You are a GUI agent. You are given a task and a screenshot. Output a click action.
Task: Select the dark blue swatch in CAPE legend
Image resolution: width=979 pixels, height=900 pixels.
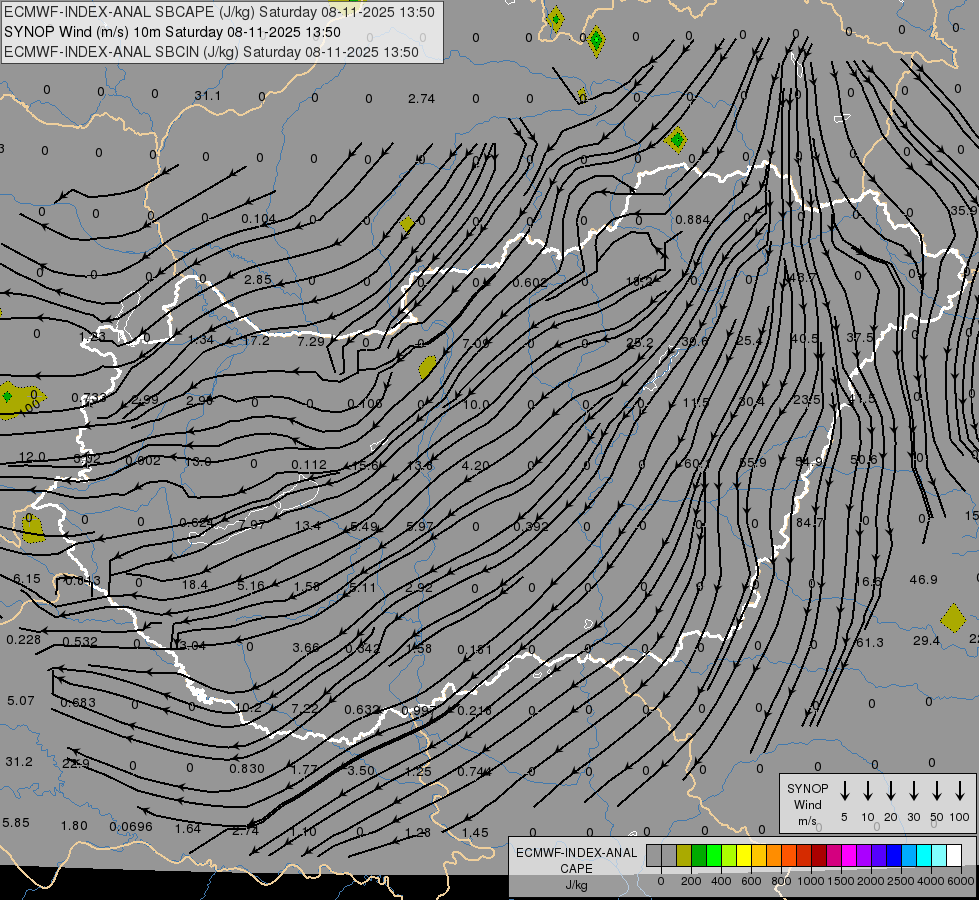point(894,856)
